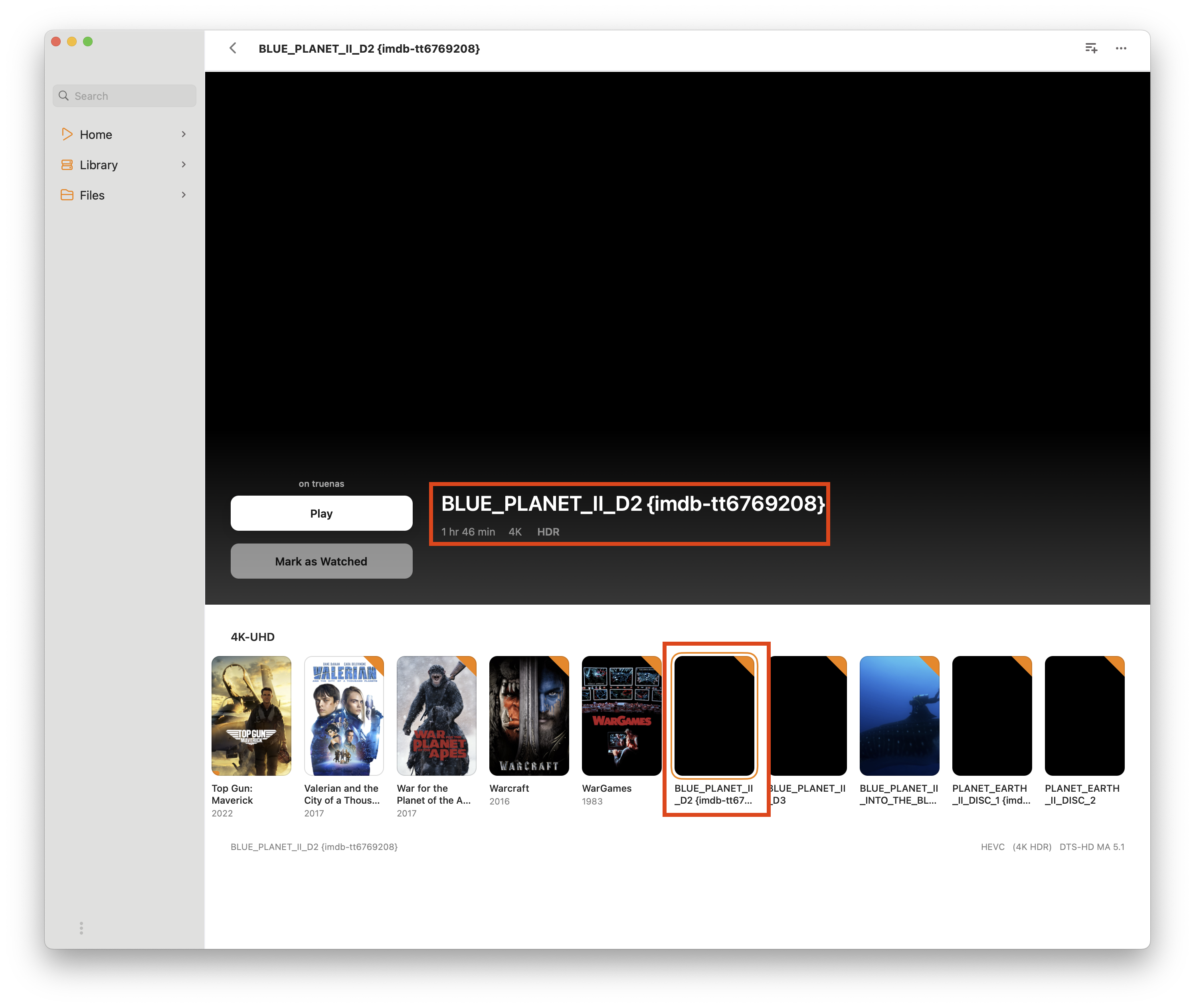
Task: Click the Home play-triangle icon
Action: point(67,134)
